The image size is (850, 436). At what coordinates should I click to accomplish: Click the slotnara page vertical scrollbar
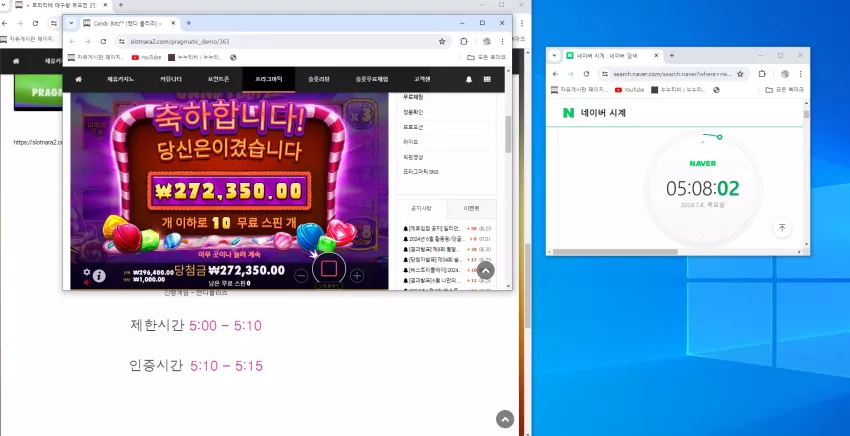point(508,134)
